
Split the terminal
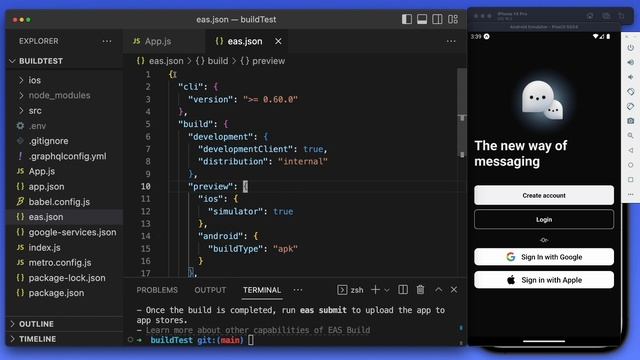(403, 289)
